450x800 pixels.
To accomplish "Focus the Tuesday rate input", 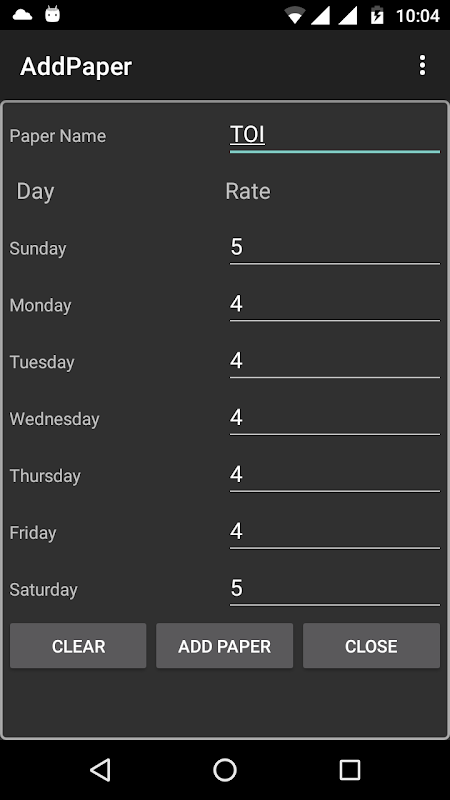I will [335, 362].
